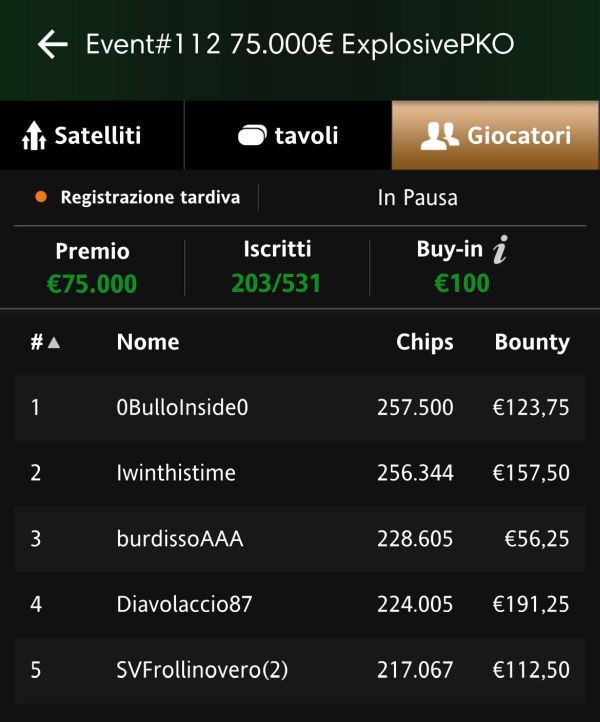Select the Giocatori tab

coord(495,135)
